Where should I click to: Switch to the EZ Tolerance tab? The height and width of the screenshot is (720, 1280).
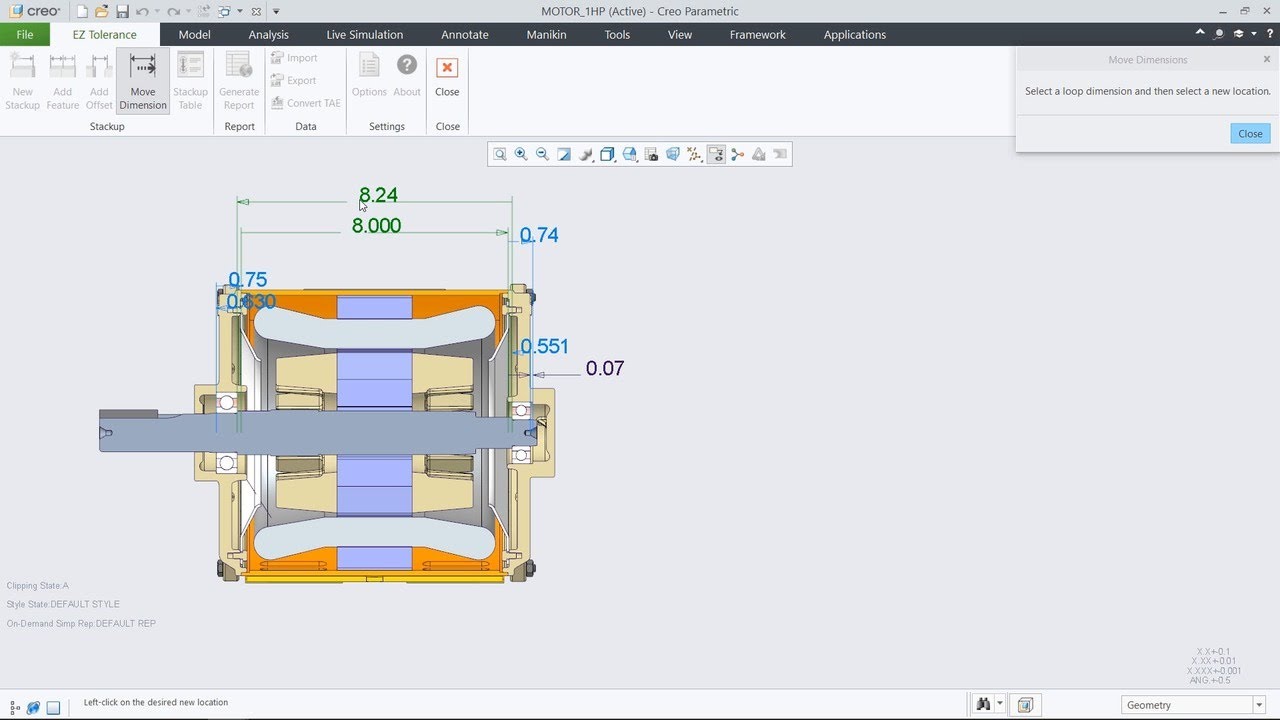tap(105, 34)
